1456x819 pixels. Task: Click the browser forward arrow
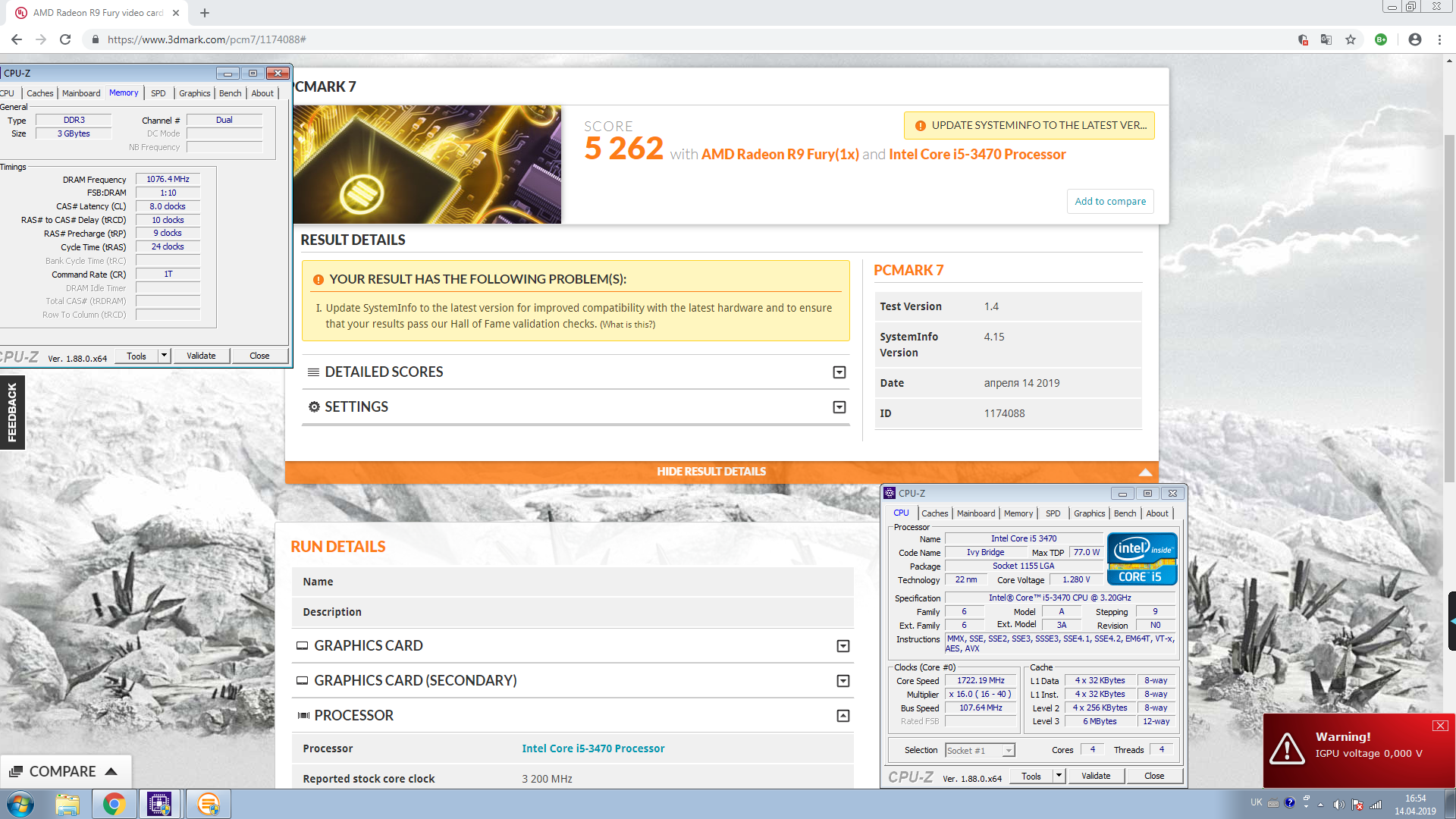point(41,39)
